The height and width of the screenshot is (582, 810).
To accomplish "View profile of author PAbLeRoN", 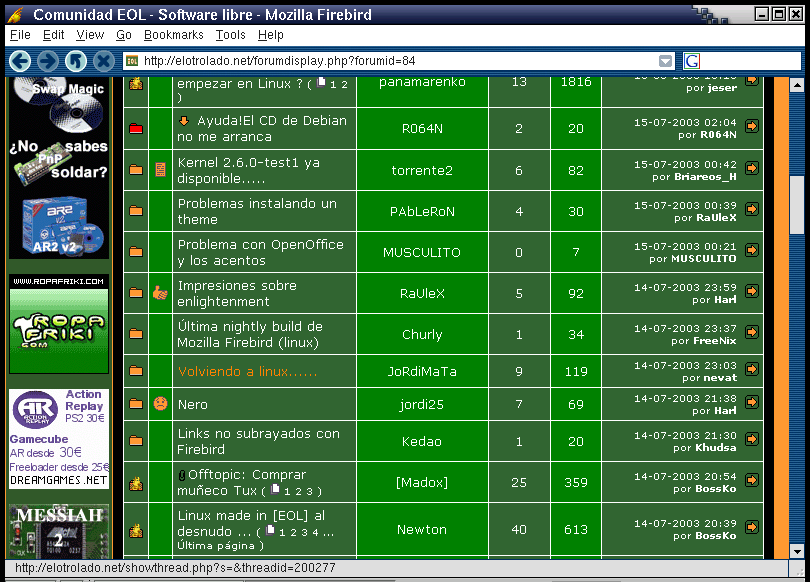I will 422,211.
